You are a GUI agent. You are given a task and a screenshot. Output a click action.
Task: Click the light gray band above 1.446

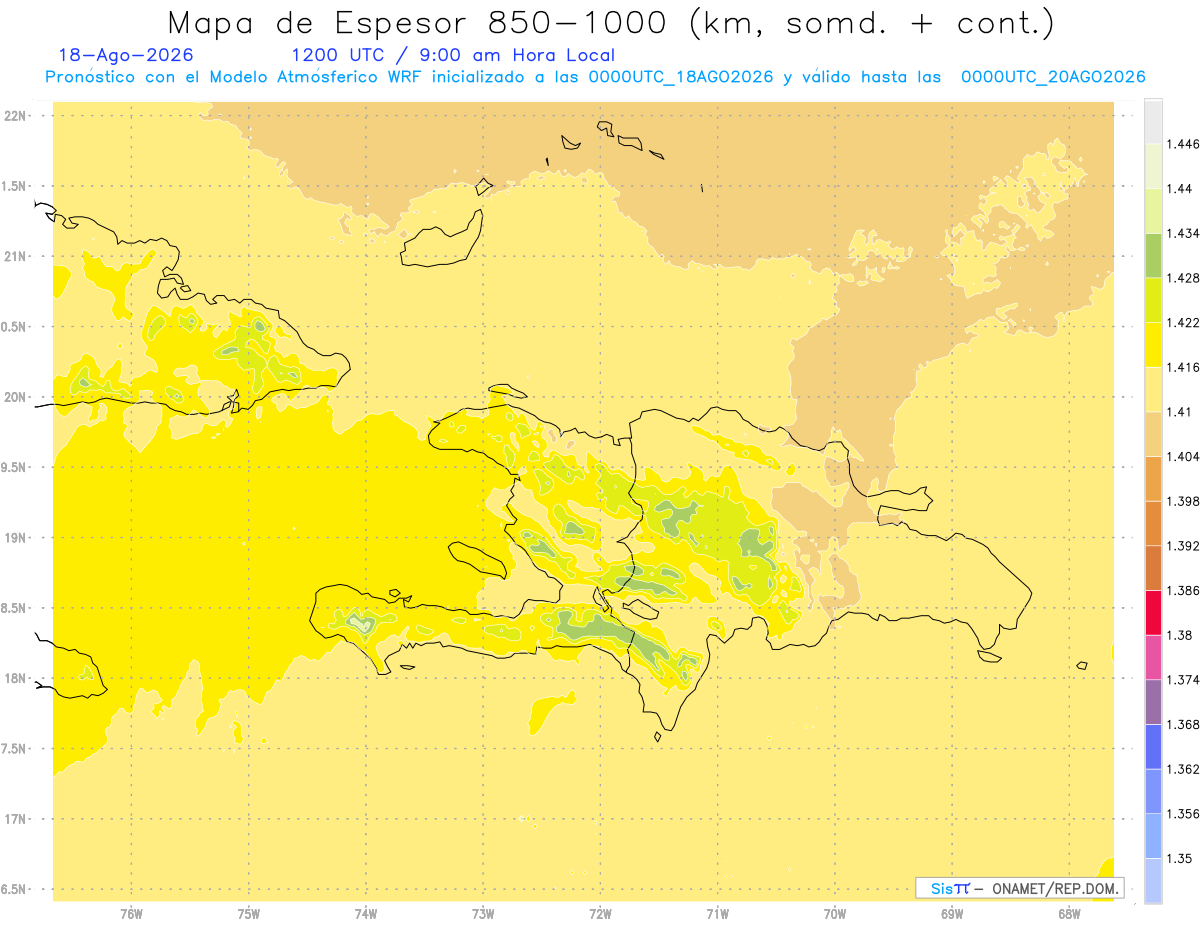pos(1153,121)
